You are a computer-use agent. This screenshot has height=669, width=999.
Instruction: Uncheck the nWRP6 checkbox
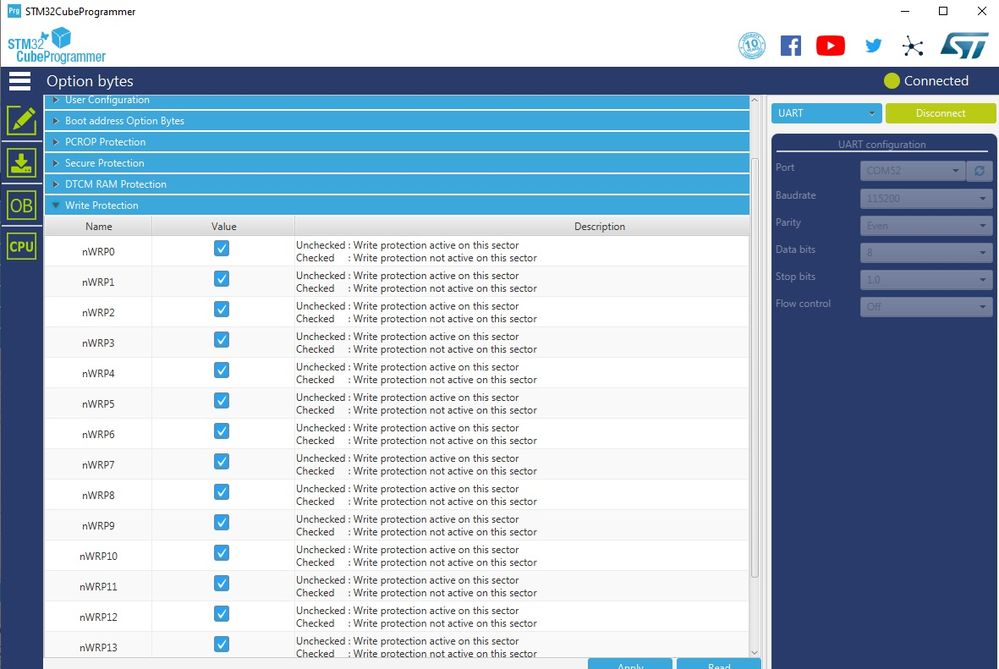click(221, 431)
